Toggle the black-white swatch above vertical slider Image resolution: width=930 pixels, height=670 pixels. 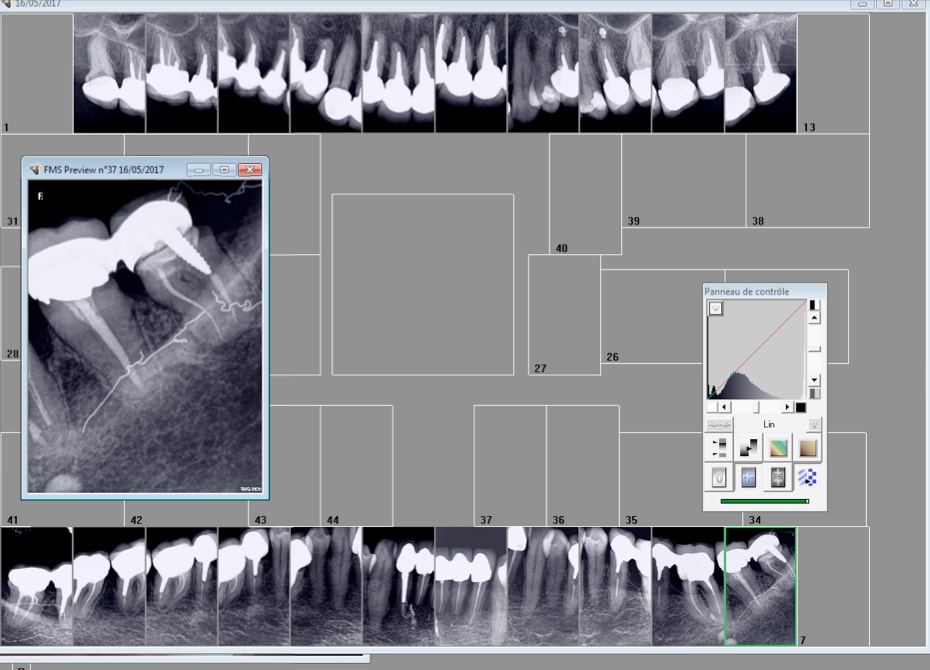click(x=813, y=305)
